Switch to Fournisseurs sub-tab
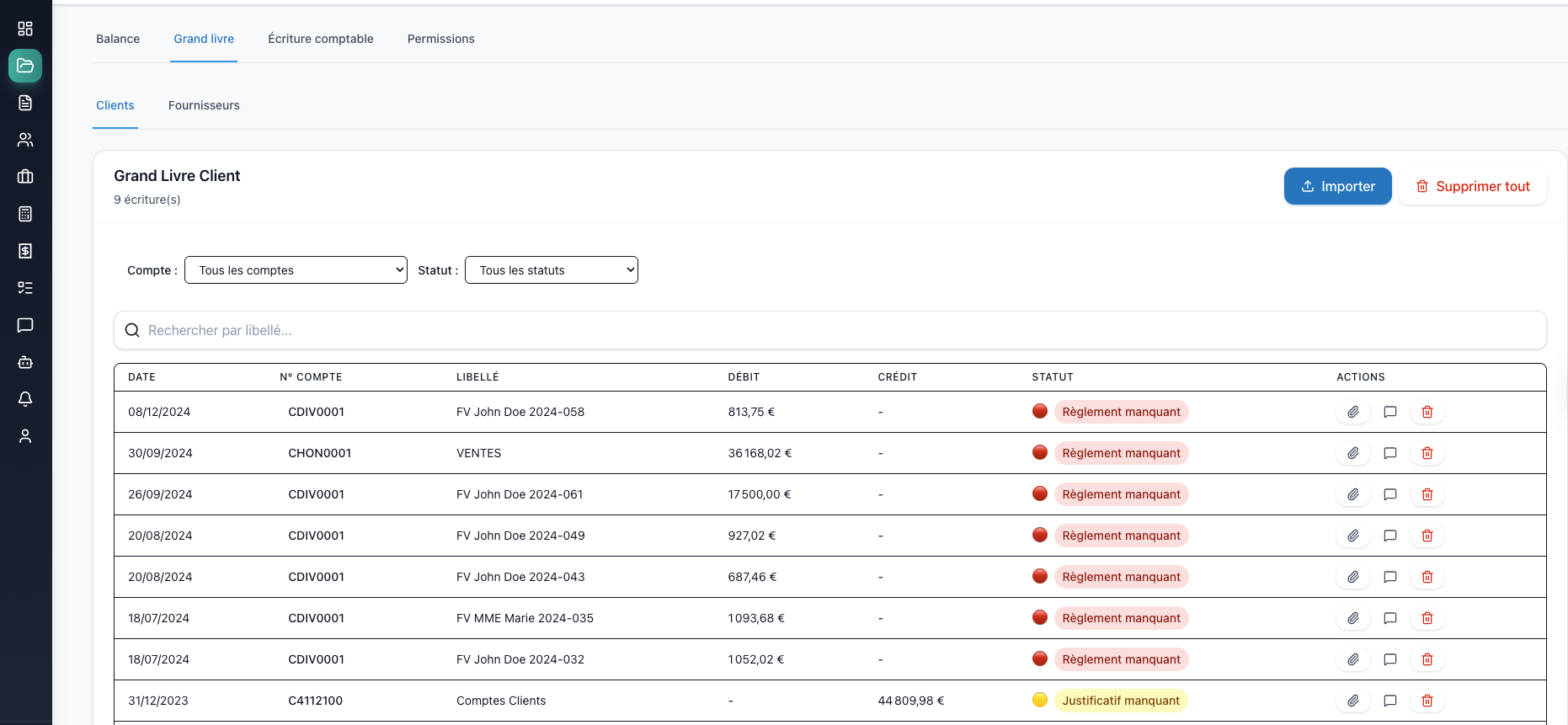The width and height of the screenshot is (1568, 725). pos(204,105)
